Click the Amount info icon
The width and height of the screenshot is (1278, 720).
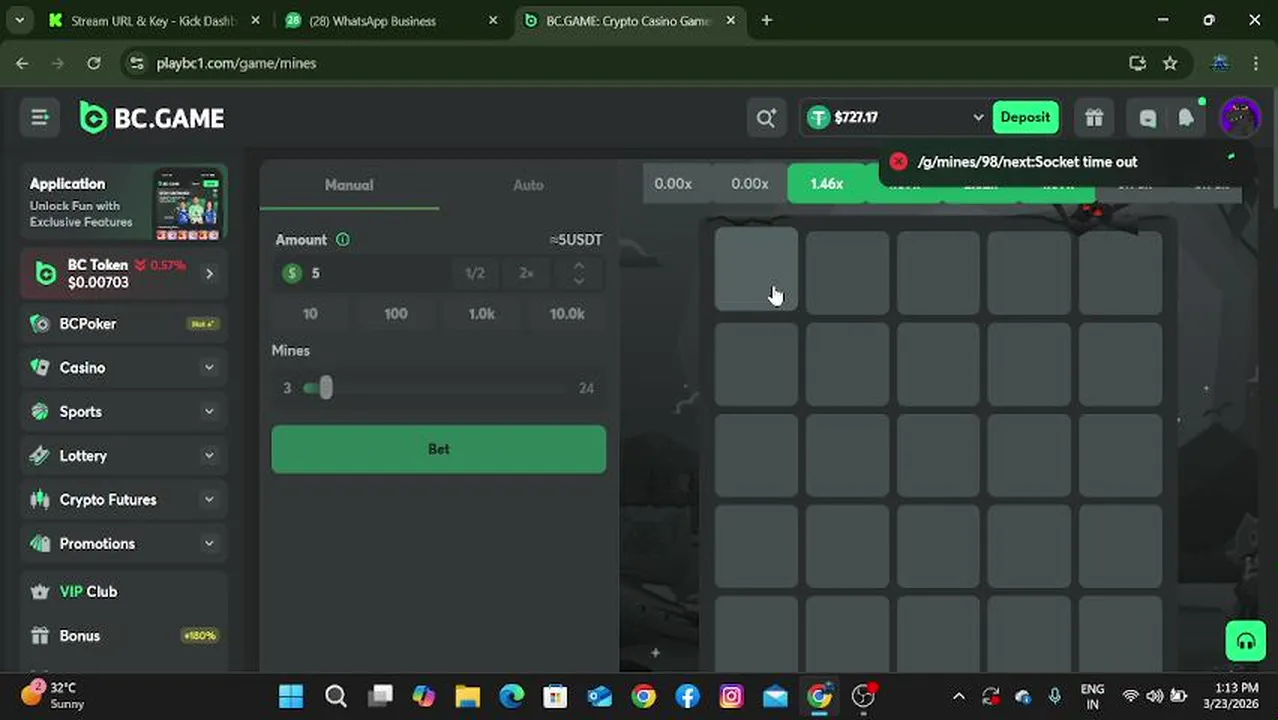pyautogui.click(x=343, y=240)
